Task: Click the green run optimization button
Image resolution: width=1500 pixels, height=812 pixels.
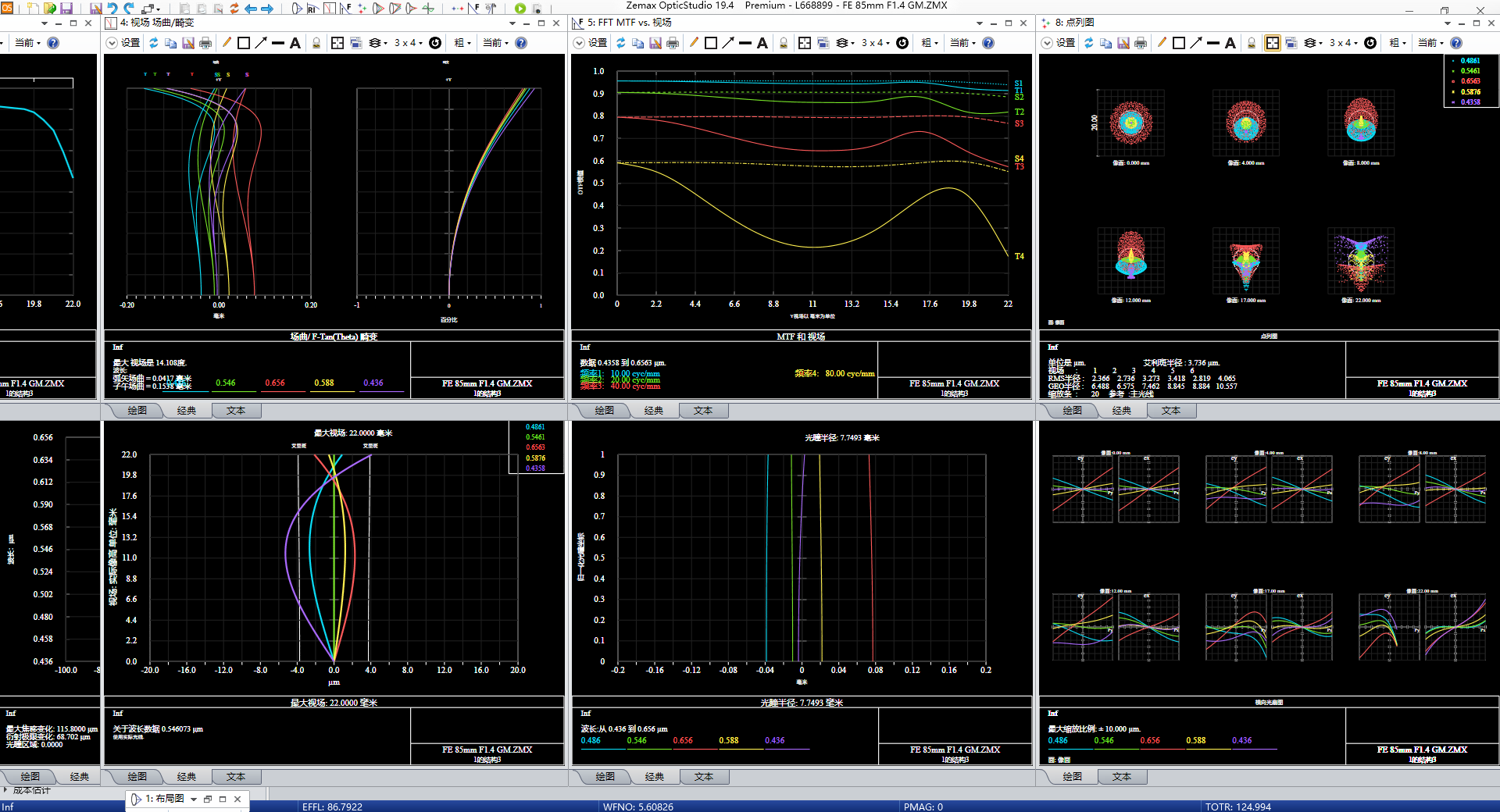Action: pos(520,9)
